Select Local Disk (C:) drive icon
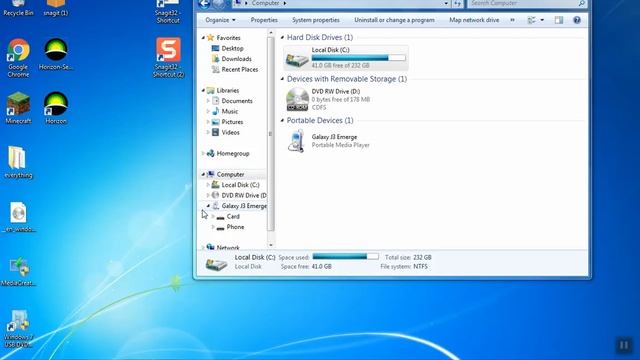Screen dimensions: 640x360 (x=297, y=60)
